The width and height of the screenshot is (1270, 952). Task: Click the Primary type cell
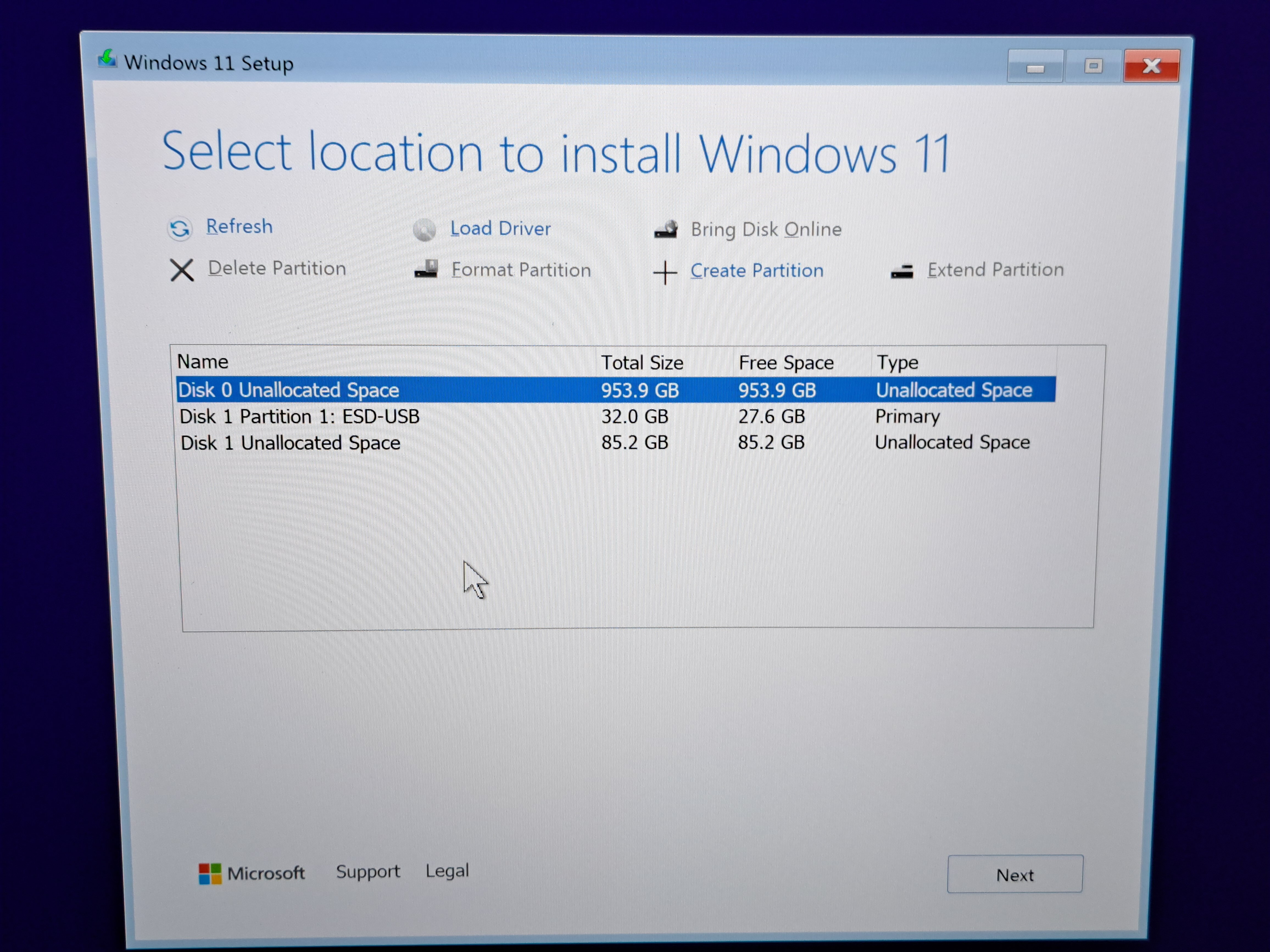pos(907,417)
